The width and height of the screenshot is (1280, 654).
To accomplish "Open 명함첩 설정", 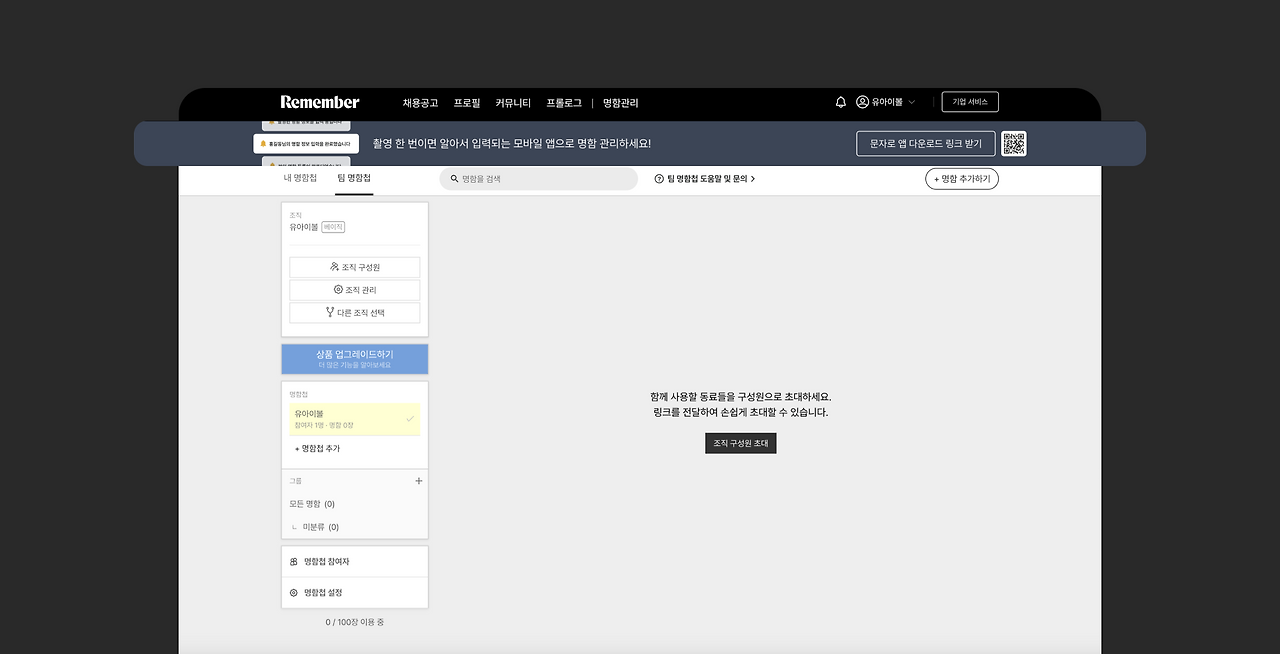I will point(355,593).
